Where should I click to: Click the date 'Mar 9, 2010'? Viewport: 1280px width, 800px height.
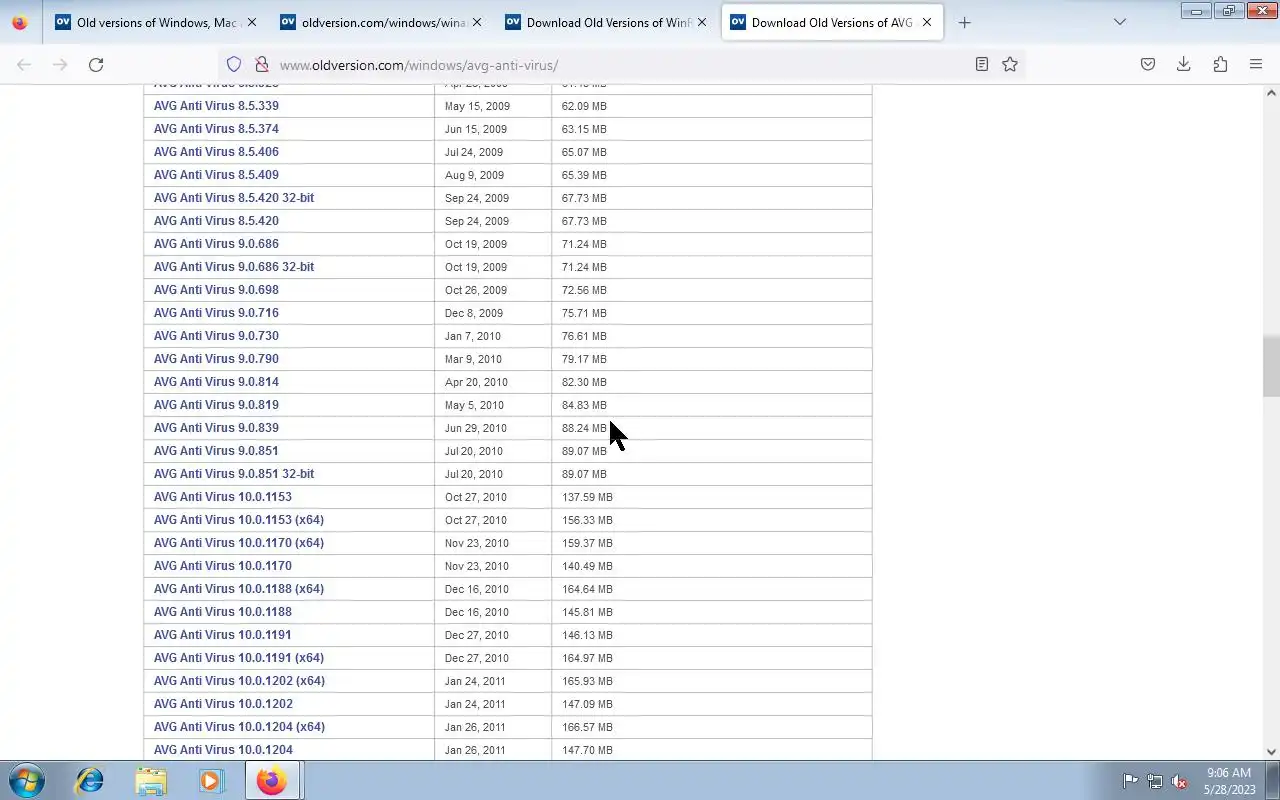pyautogui.click(x=473, y=359)
